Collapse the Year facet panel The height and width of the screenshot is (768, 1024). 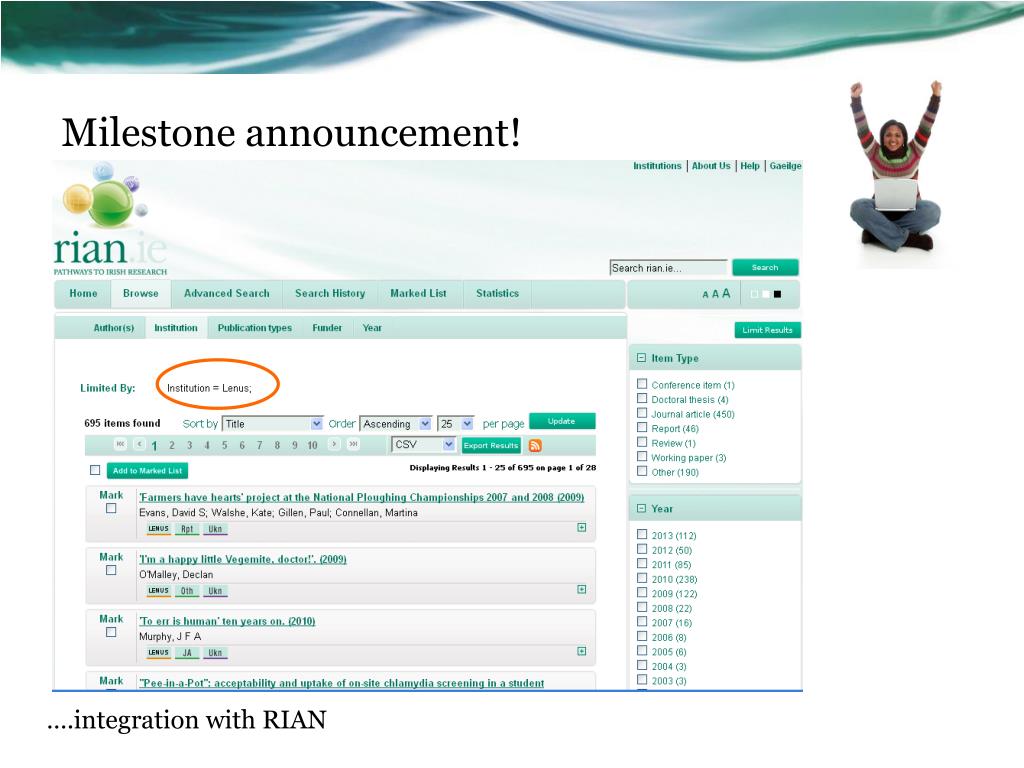click(641, 508)
